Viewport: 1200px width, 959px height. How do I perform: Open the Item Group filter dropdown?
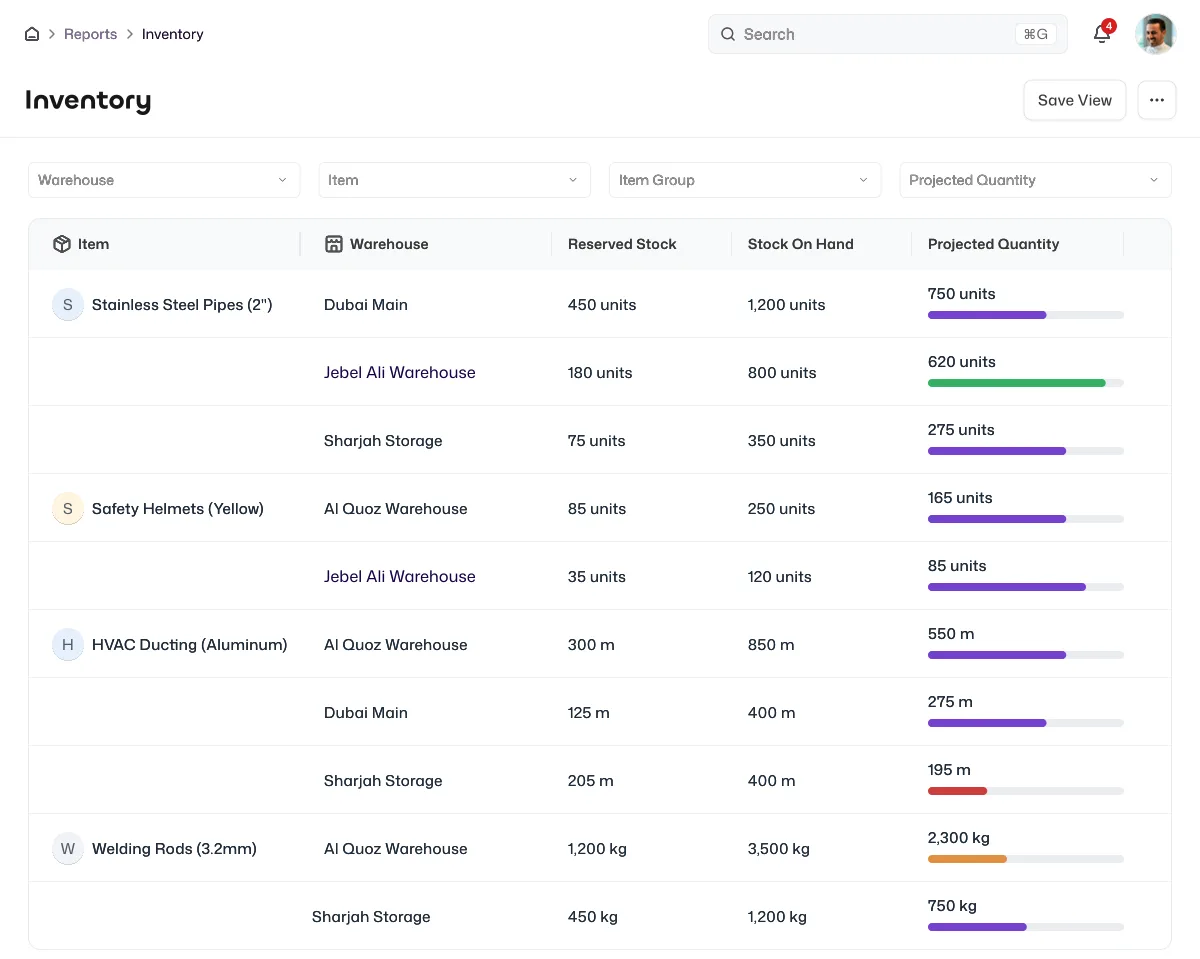tap(745, 180)
